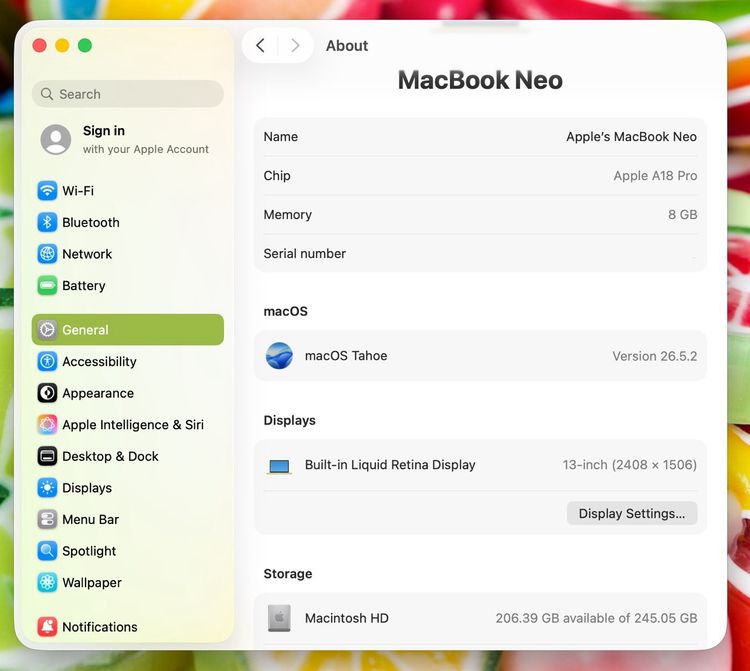Click the Bluetooth sidebar icon

click(x=47, y=222)
